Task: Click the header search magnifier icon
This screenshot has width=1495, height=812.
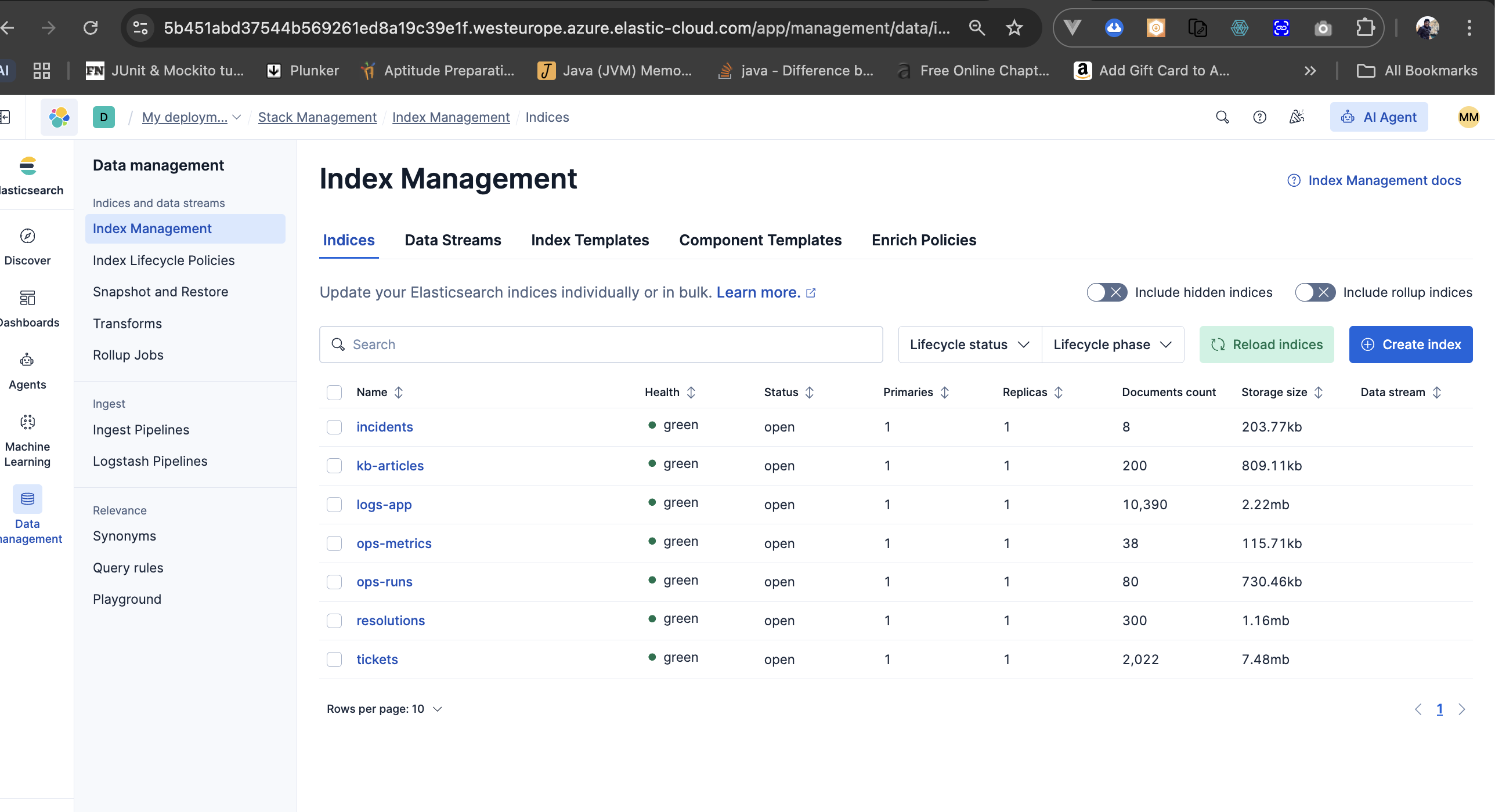Action: (1222, 117)
